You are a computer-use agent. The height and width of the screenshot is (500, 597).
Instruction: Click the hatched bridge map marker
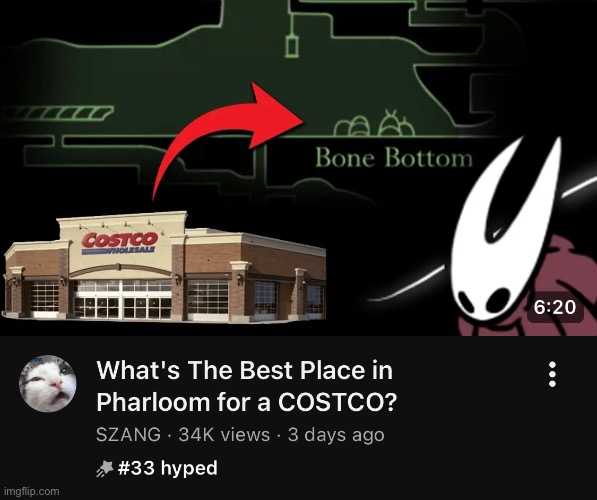(57, 113)
